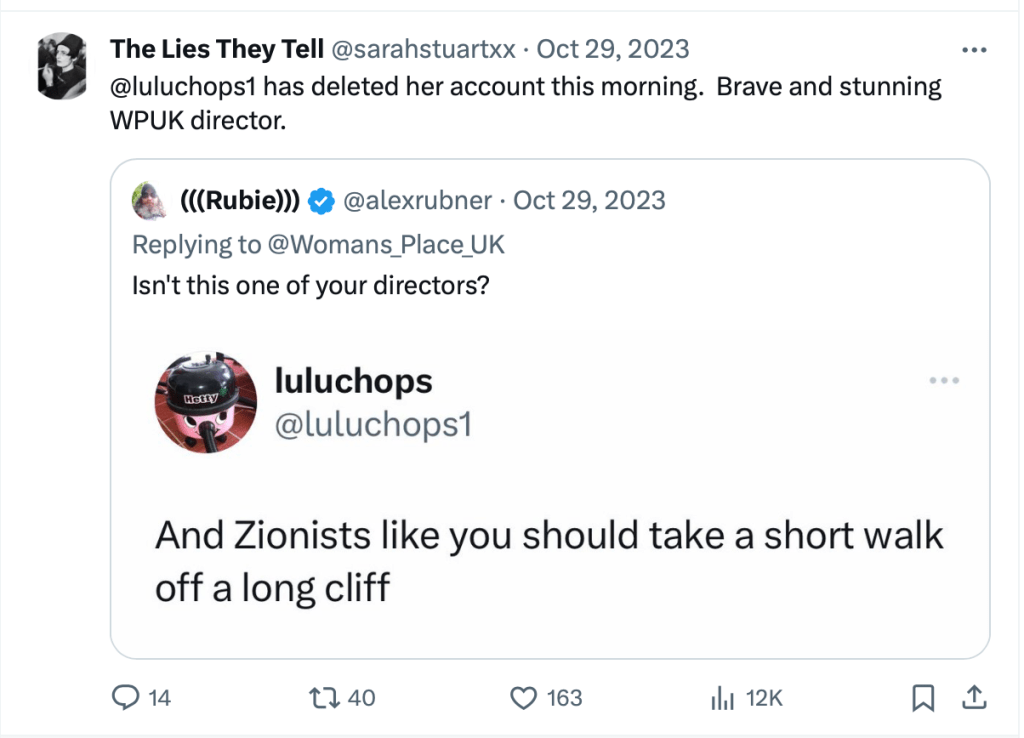1024x738 pixels.
Task: Click the blue verified badge by Rubie
Action: 320,201
